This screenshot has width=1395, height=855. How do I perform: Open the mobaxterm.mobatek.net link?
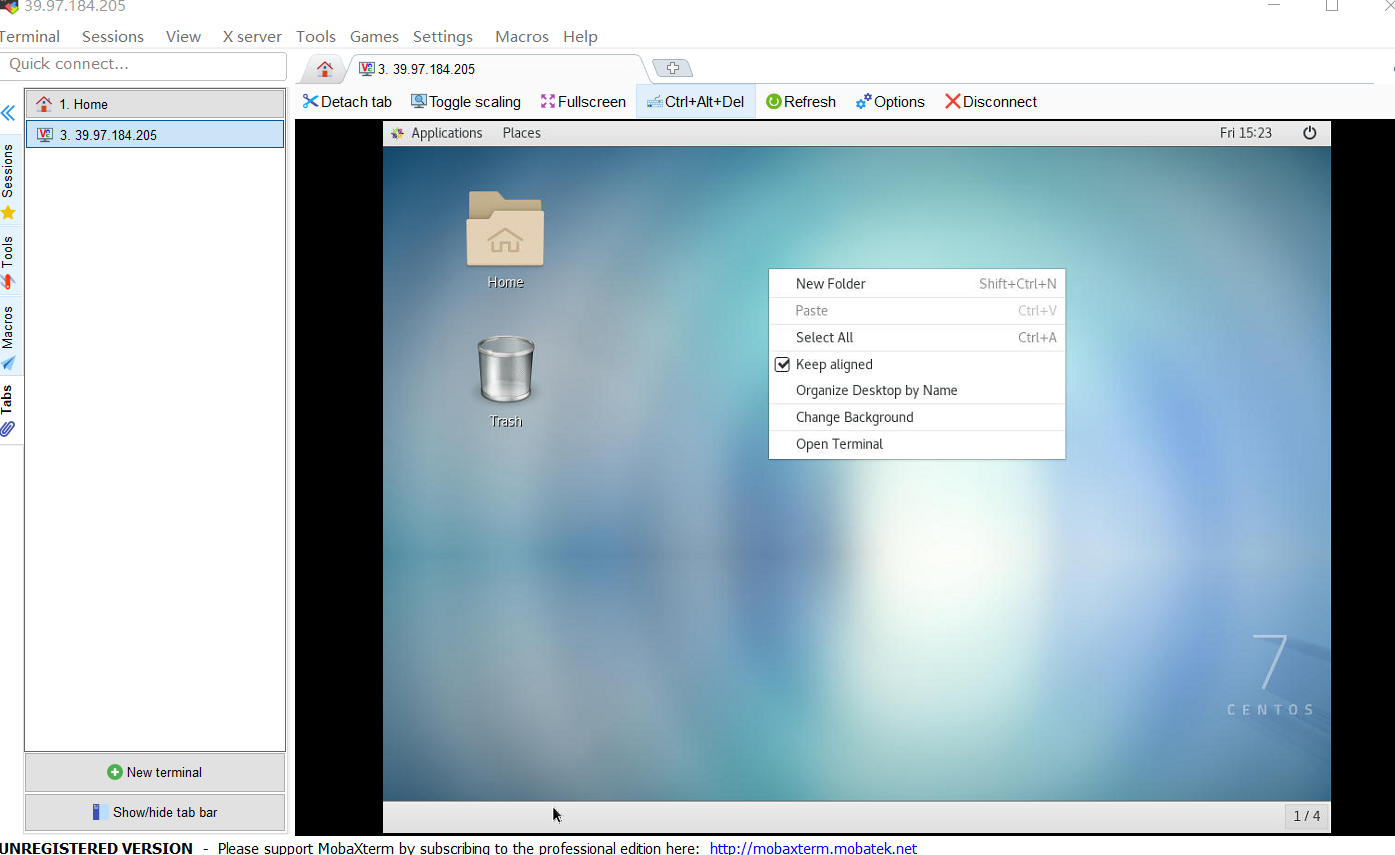(813, 848)
